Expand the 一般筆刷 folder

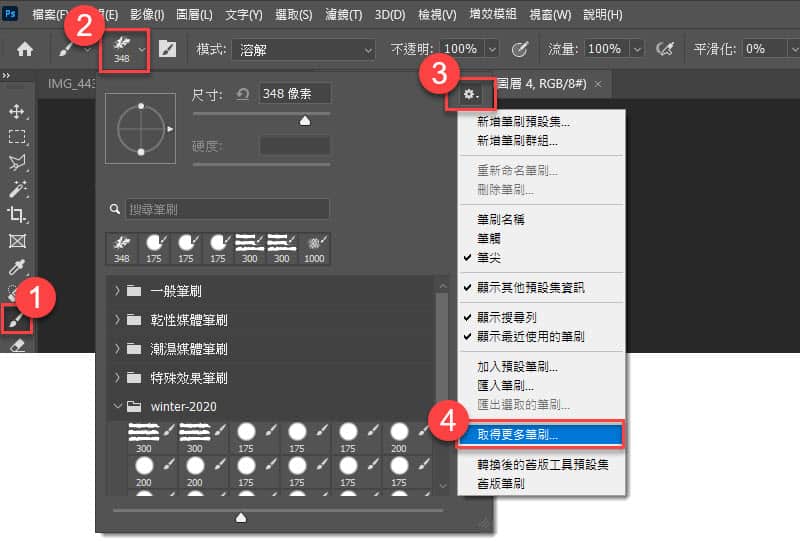pos(117,291)
